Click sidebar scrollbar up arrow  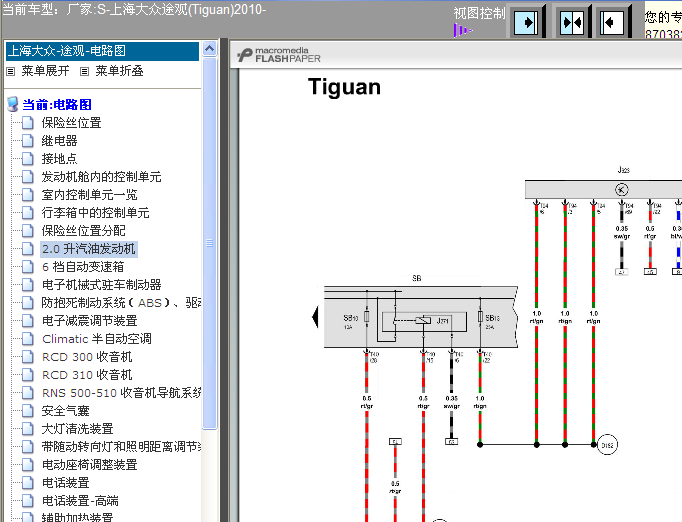[x=210, y=49]
